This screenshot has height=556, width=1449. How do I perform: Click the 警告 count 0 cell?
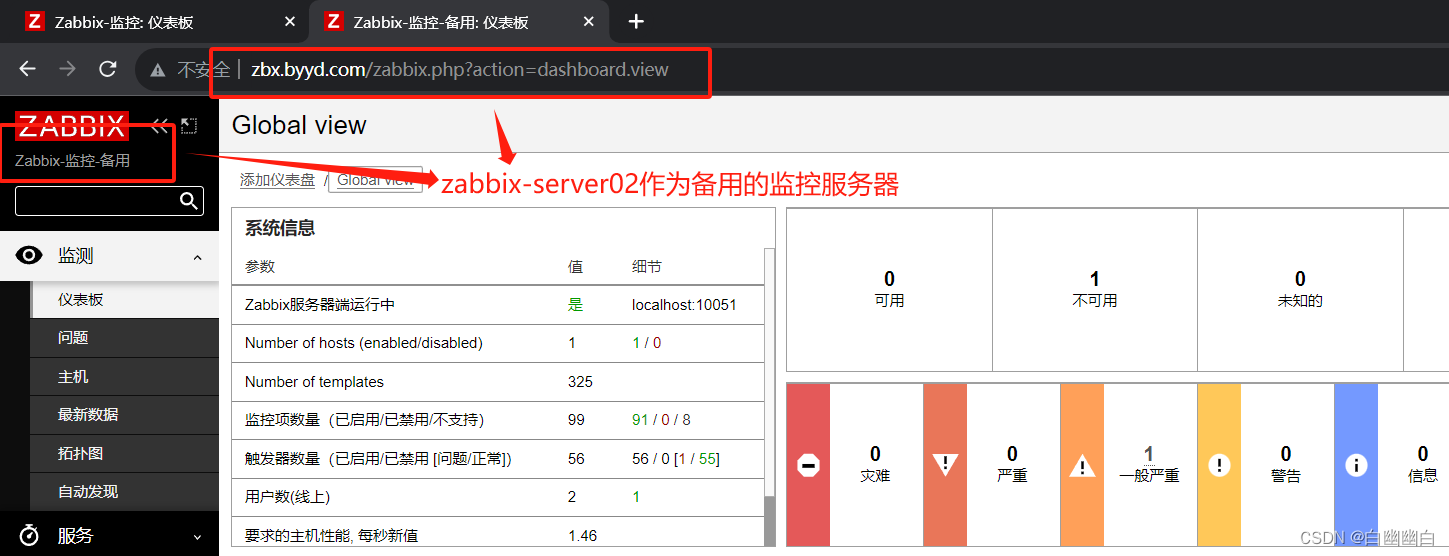[1286, 464]
